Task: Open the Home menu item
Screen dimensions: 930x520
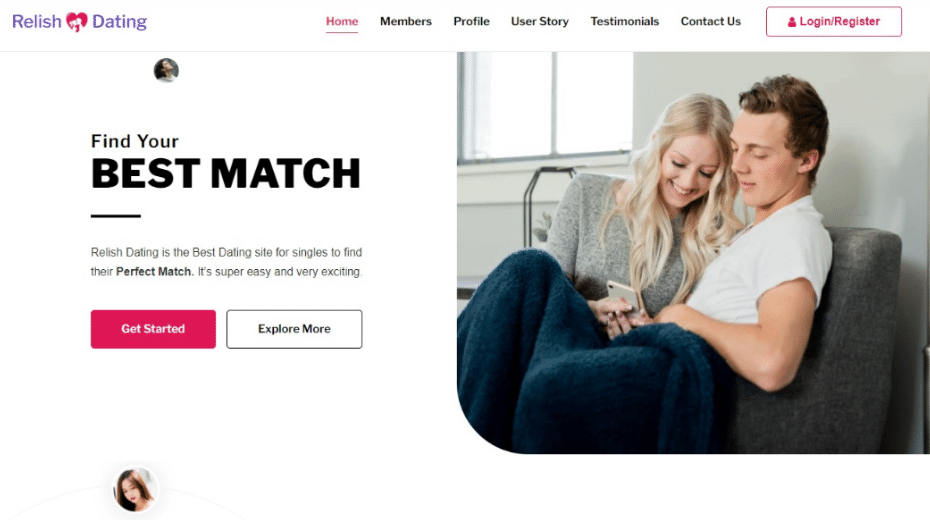Action: coord(342,21)
